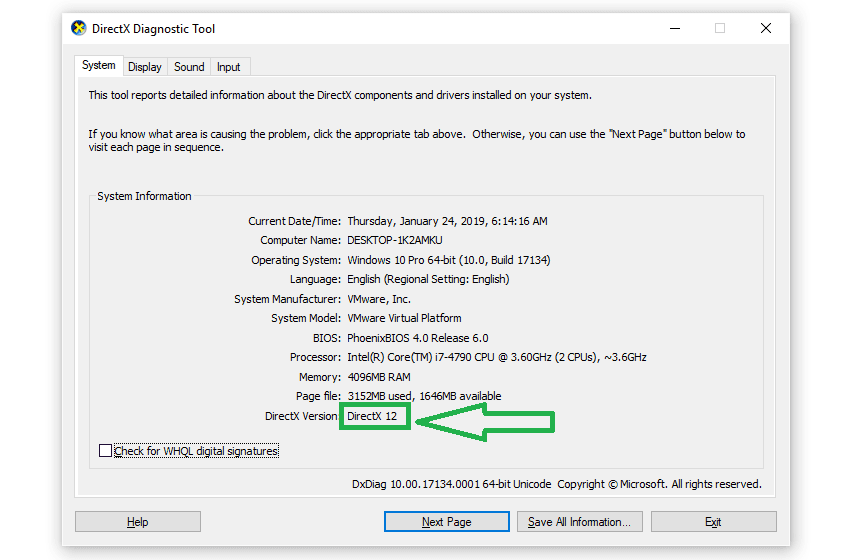Click Page file value 3152MB used

click(x=424, y=396)
